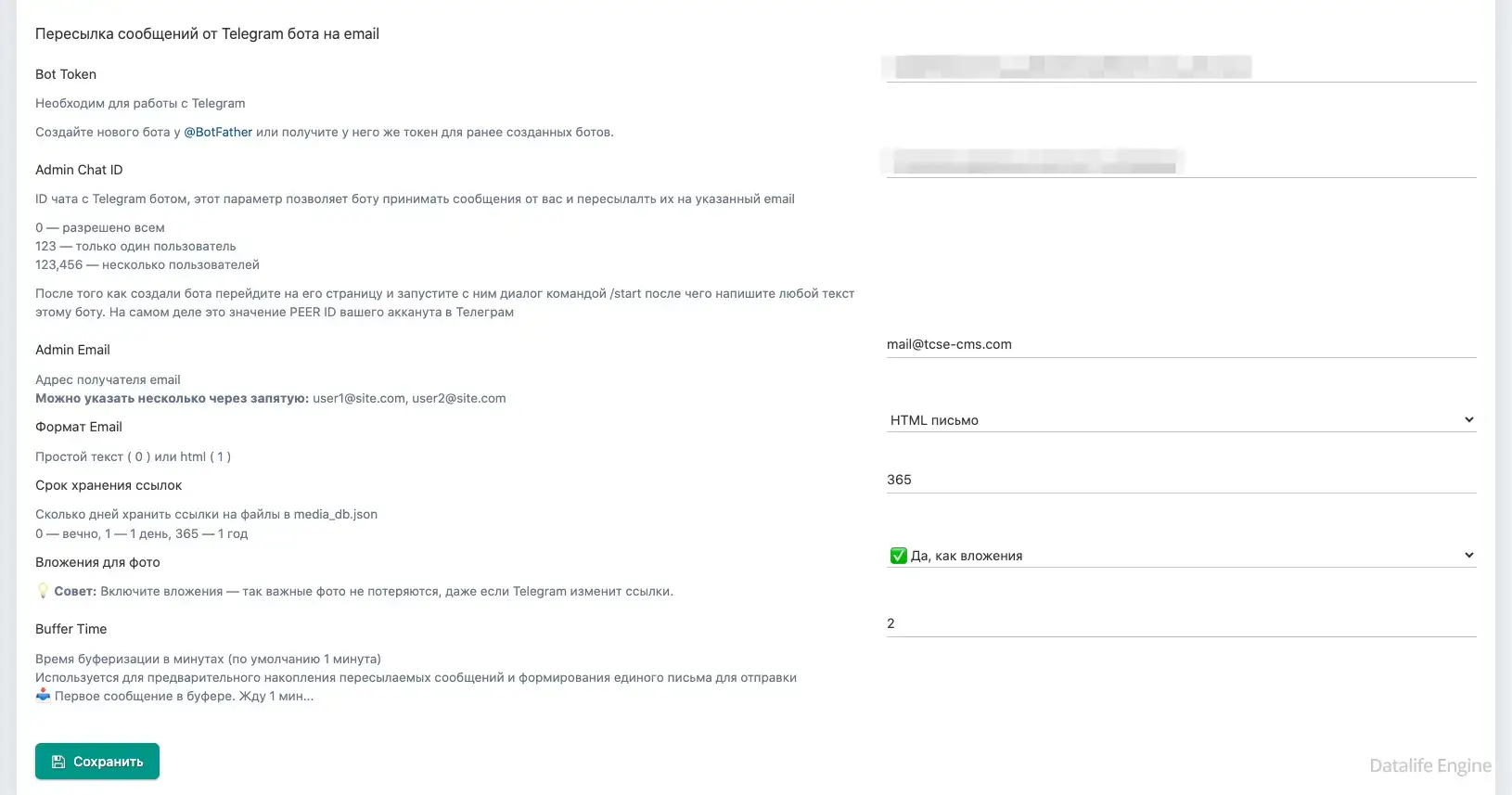Viewport: 1512px width, 795px height.
Task: Click the Admin Email field with mail@tcse-cms.com
Action: coord(1181,344)
